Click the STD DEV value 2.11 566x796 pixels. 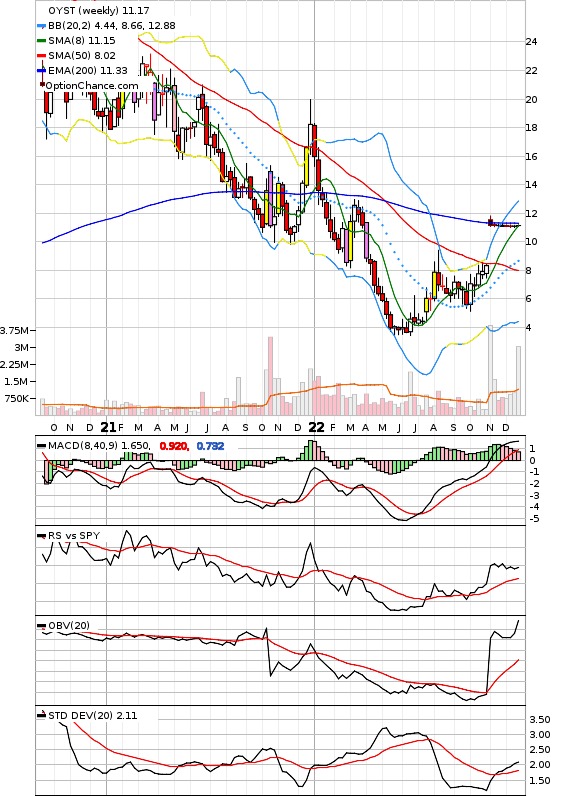tap(127, 715)
